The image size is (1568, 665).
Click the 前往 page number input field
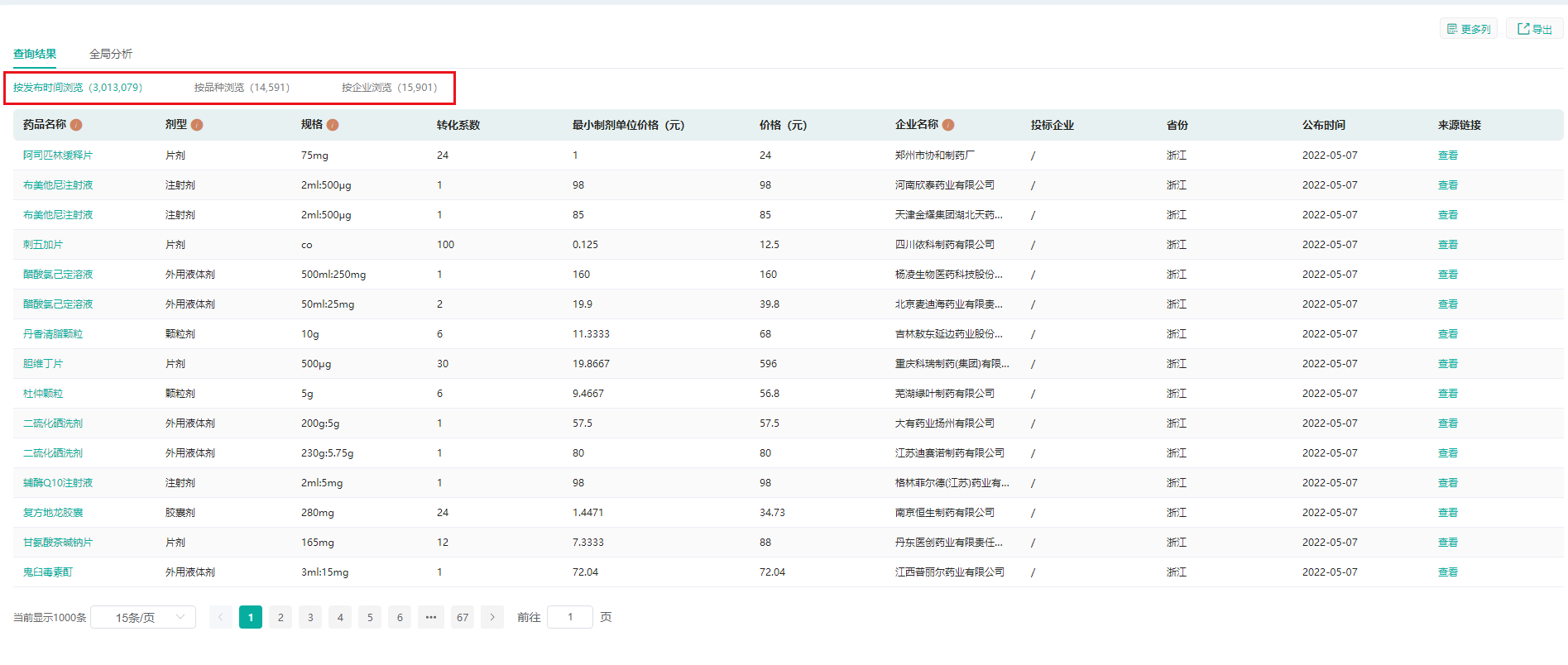point(570,617)
